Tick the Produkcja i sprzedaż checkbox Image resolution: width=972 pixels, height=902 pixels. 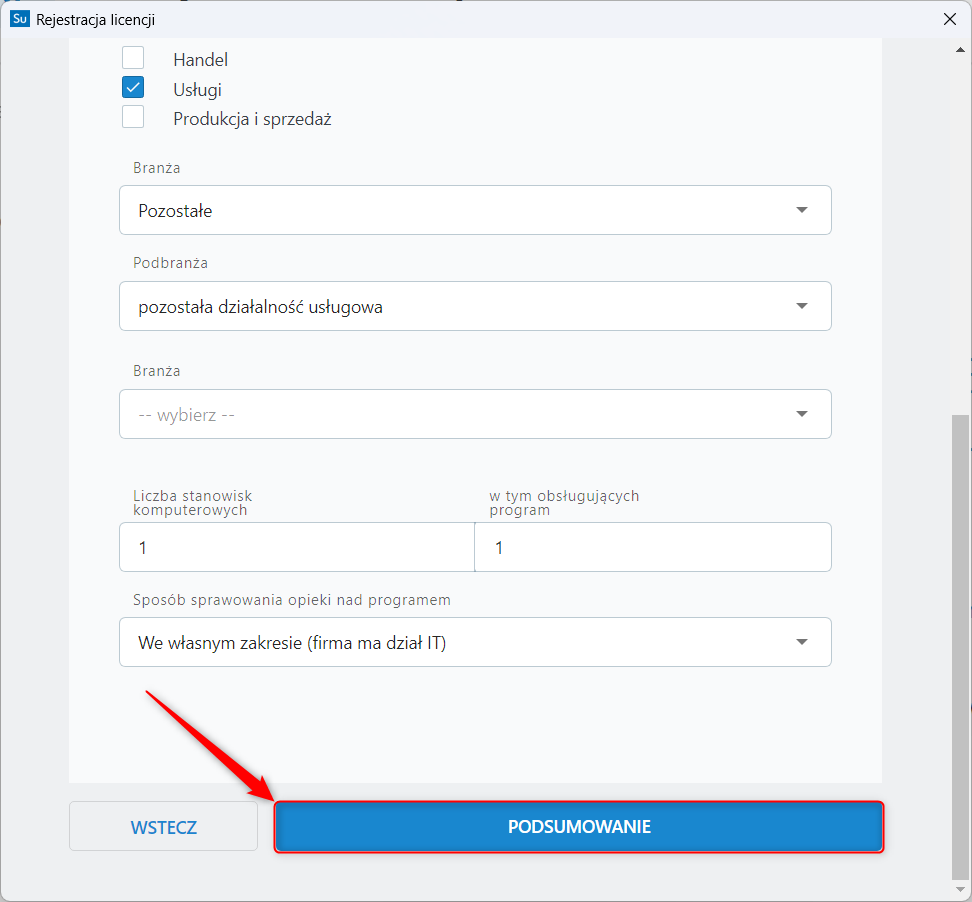click(x=133, y=118)
